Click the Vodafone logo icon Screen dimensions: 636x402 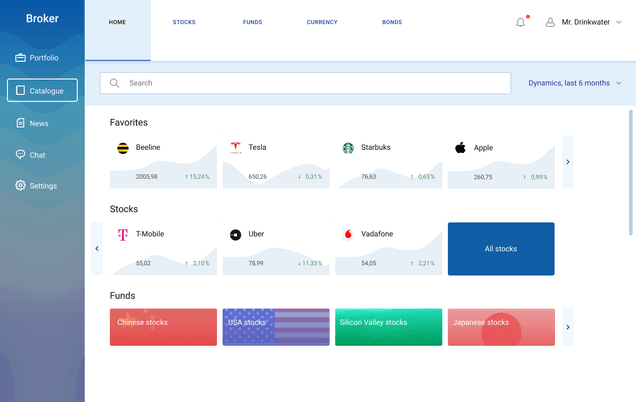coord(348,234)
